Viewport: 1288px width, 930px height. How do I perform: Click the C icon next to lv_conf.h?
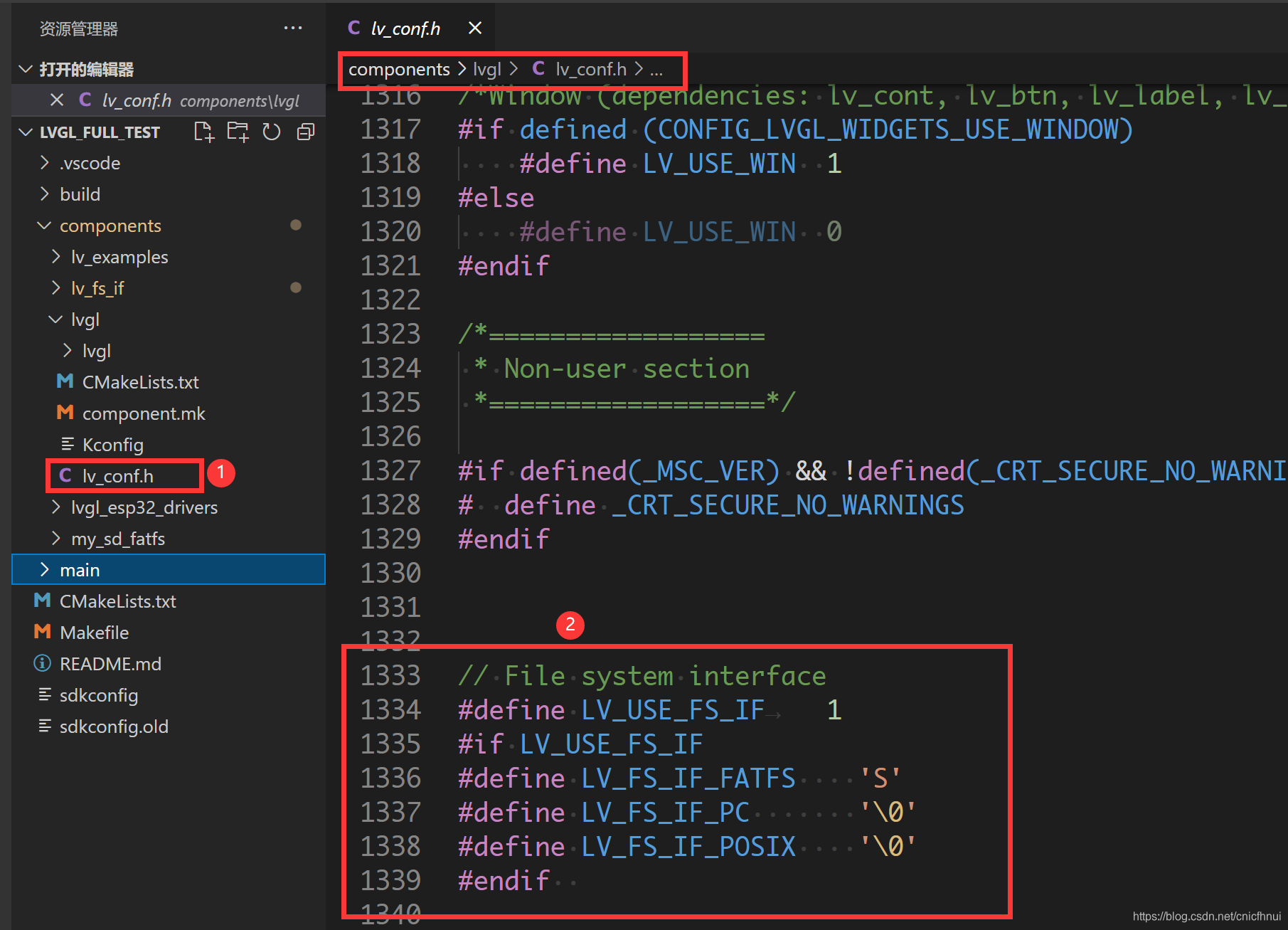point(66,475)
